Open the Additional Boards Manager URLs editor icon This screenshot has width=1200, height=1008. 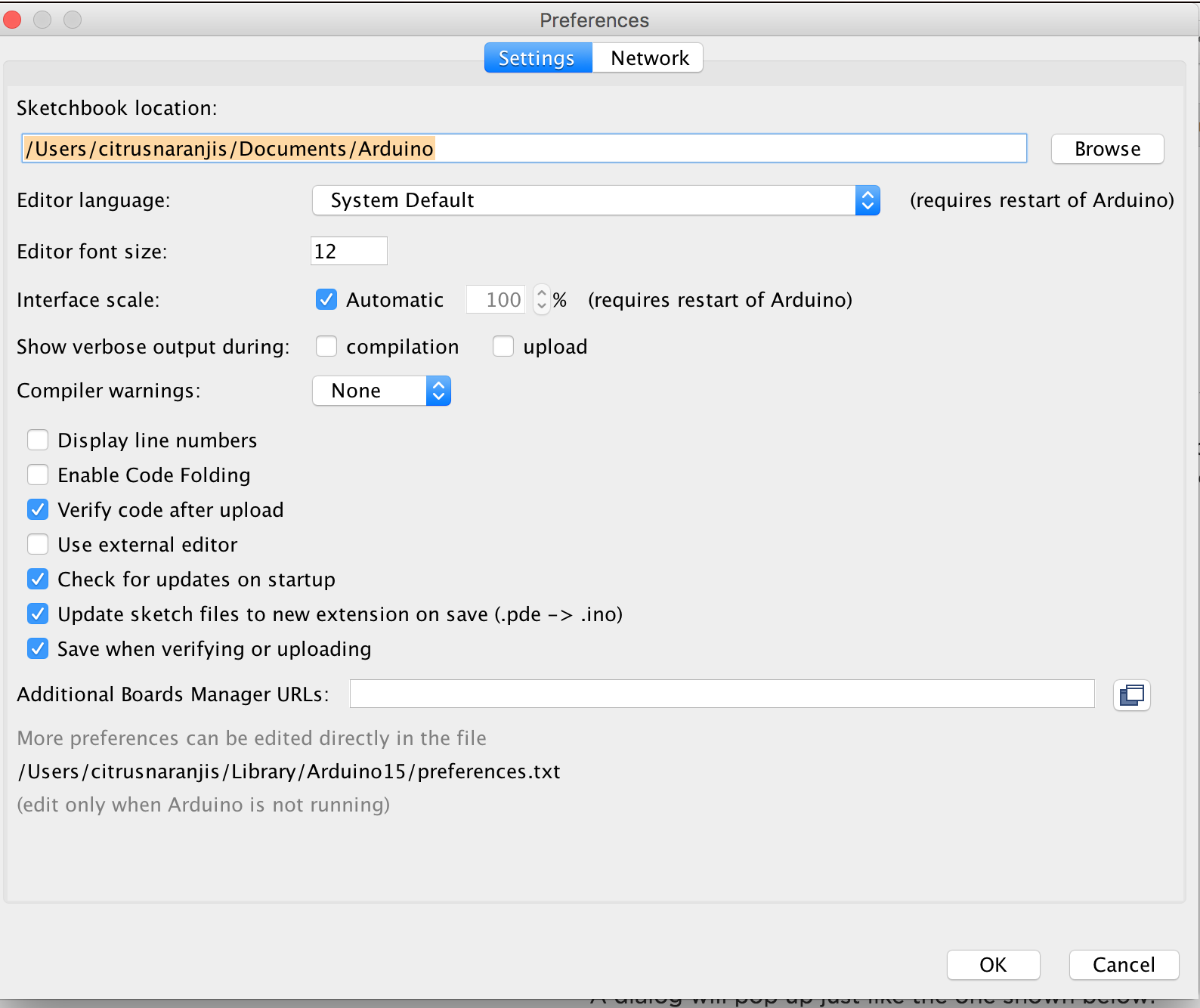coord(1131,695)
